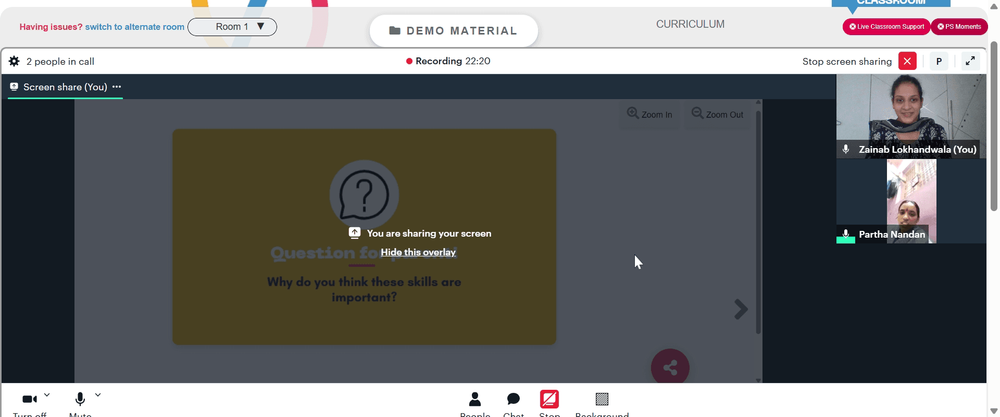Mute with the microphone icon
Viewport: 1000px width, 417px height.
pos(80,399)
